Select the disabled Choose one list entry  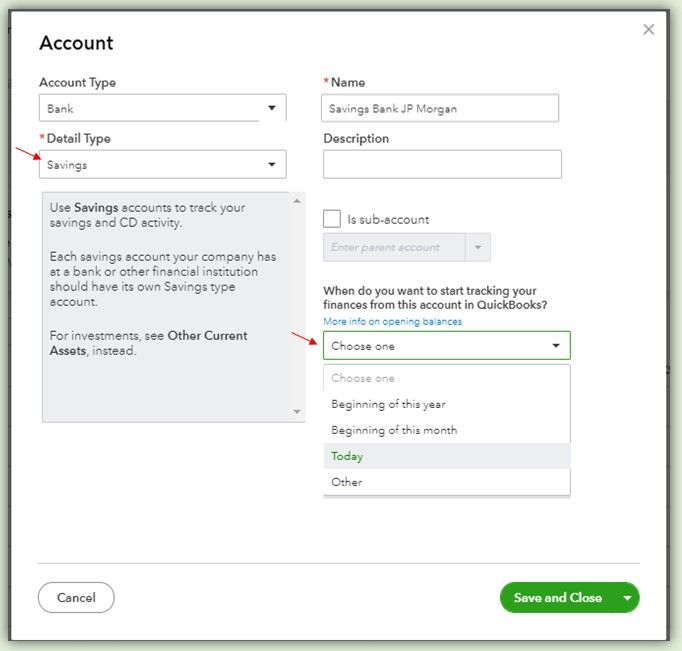[x=363, y=378]
